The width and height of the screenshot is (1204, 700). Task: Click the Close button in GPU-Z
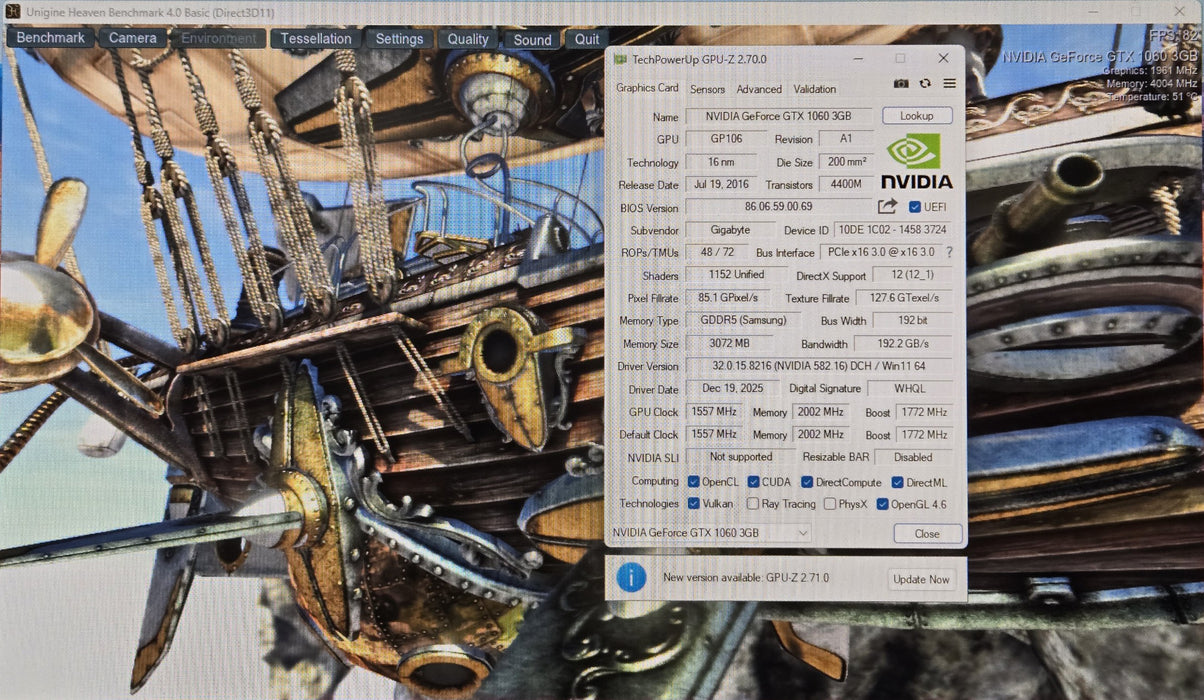[x=927, y=533]
